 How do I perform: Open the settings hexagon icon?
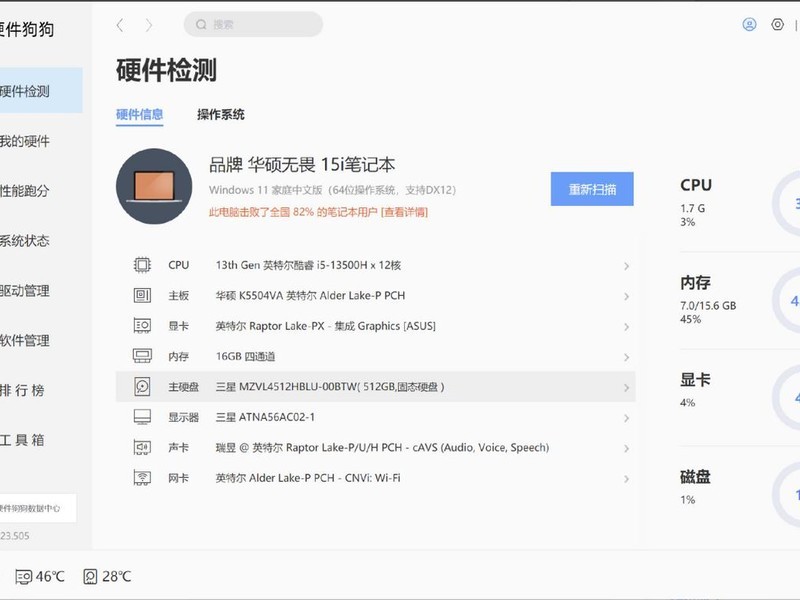tap(777, 24)
